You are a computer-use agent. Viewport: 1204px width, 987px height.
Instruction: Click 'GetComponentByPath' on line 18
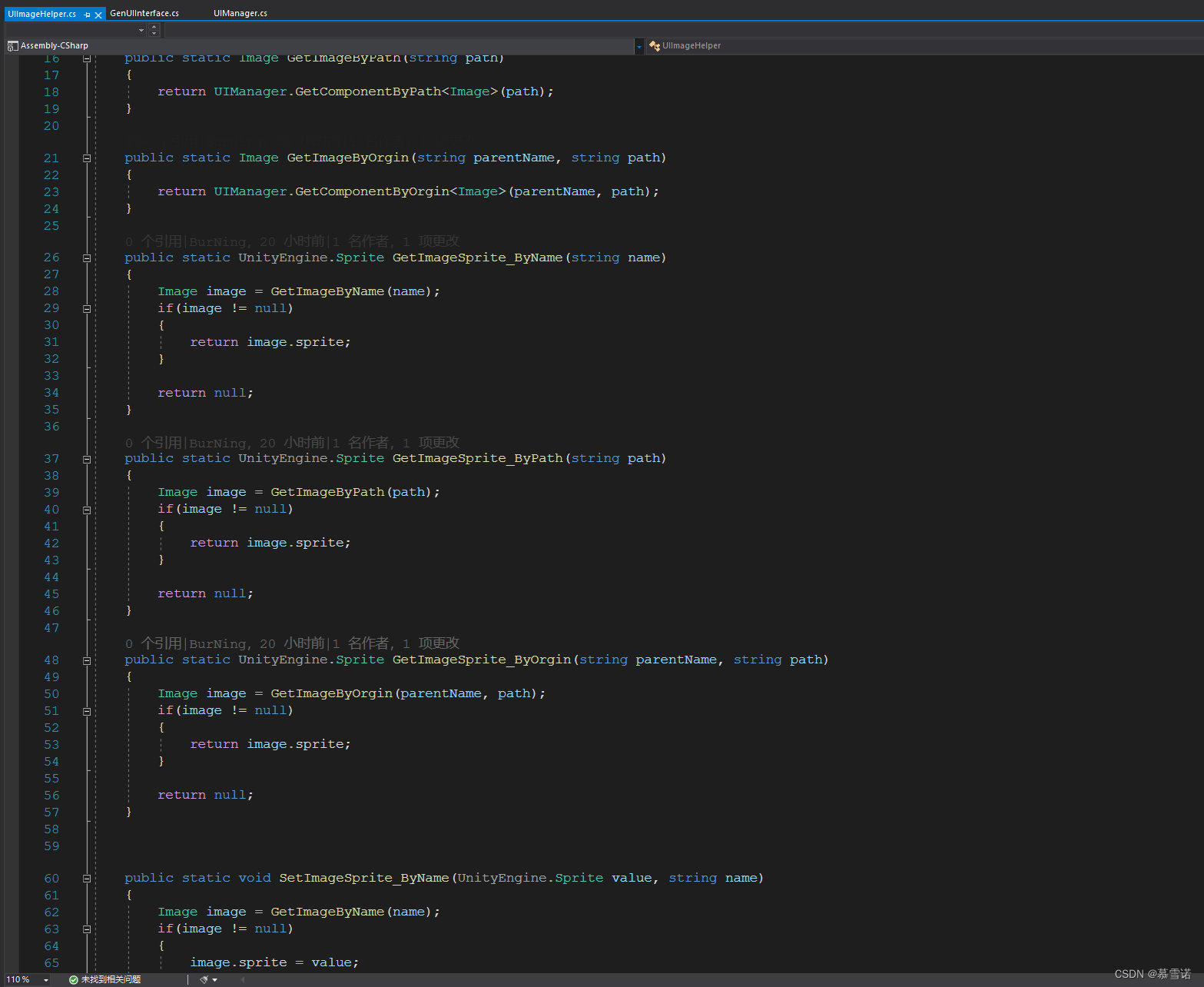(x=368, y=91)
